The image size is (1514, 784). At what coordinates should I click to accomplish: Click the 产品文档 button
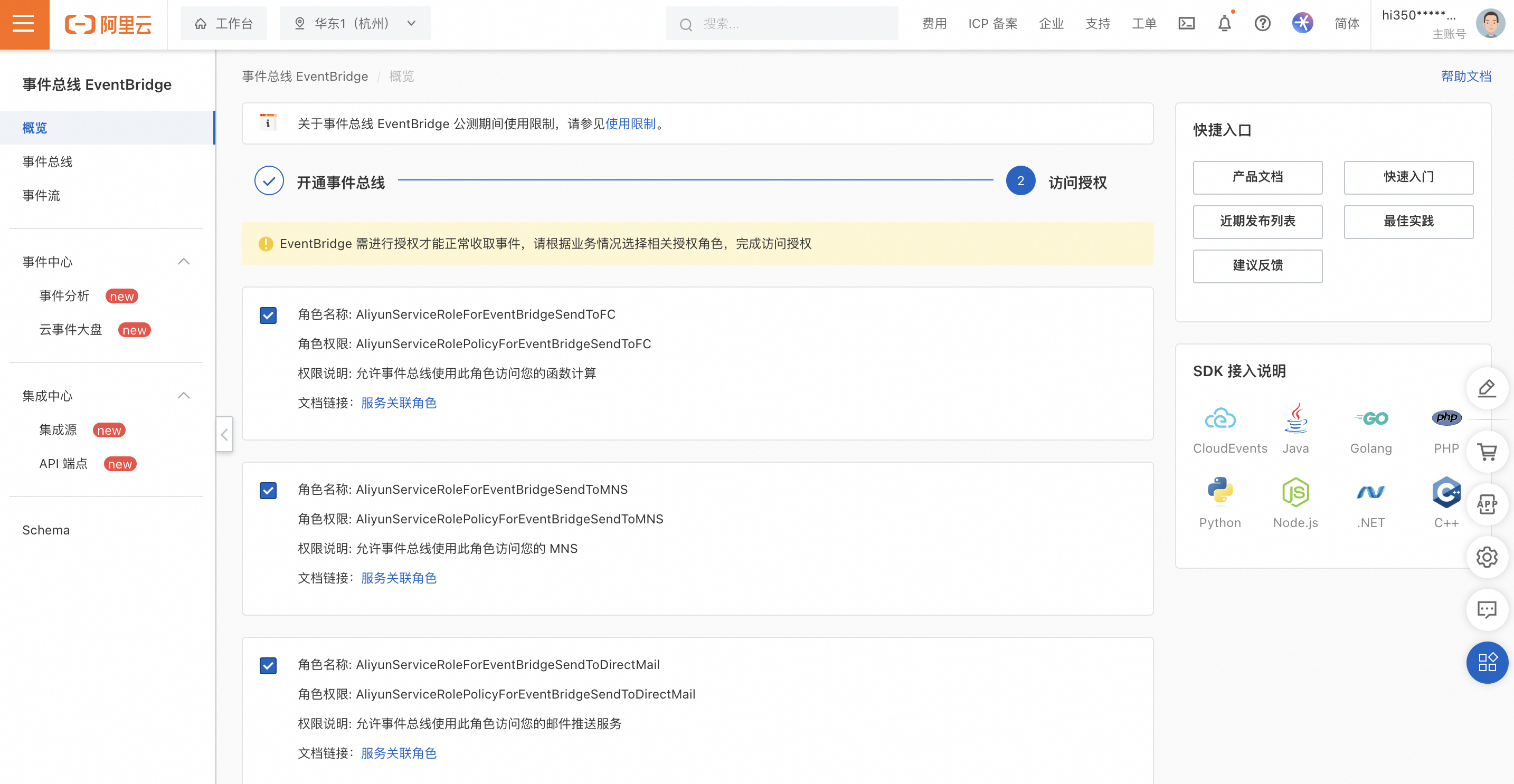point(1257,177)
